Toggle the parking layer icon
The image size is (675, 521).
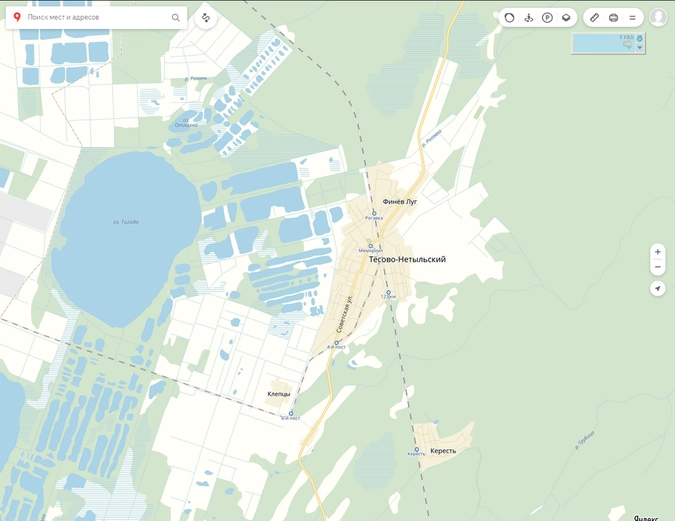(x=547, y=17)
